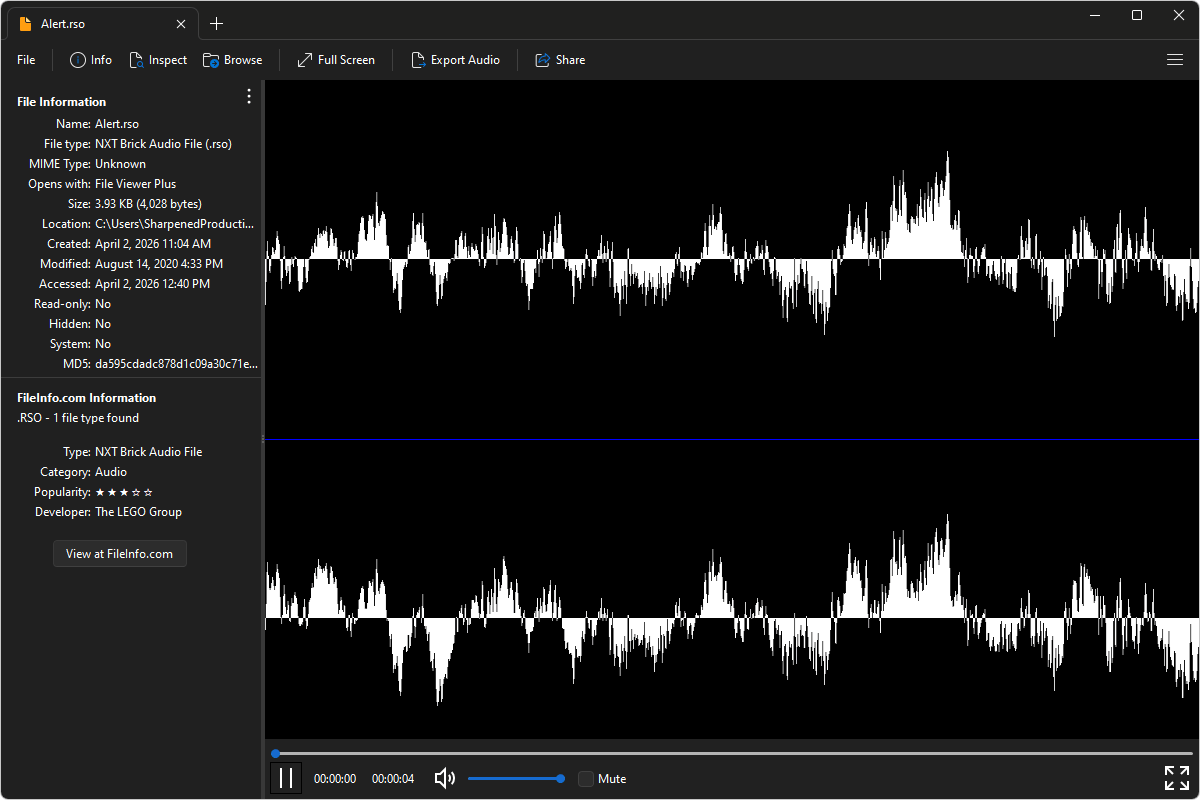Viewport: 1200px width, 800px height.
Task: Select the Inspect tool
Action: point(158,60)
